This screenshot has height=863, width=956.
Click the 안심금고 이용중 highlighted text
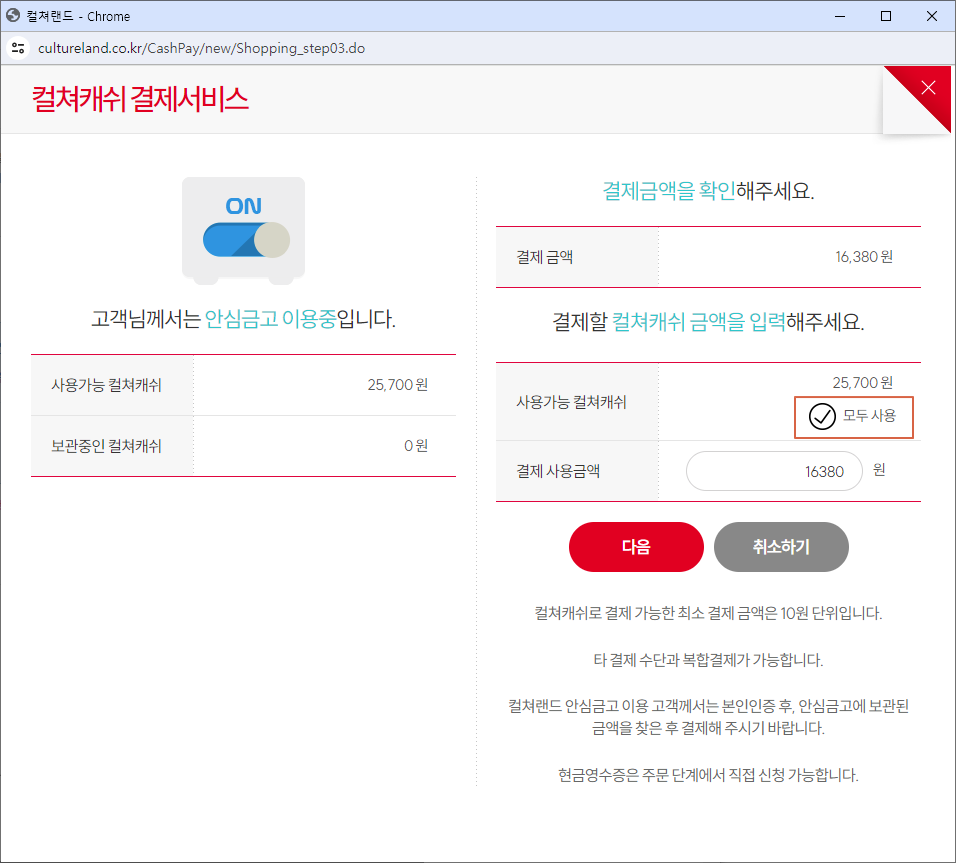tap(270, 318)
